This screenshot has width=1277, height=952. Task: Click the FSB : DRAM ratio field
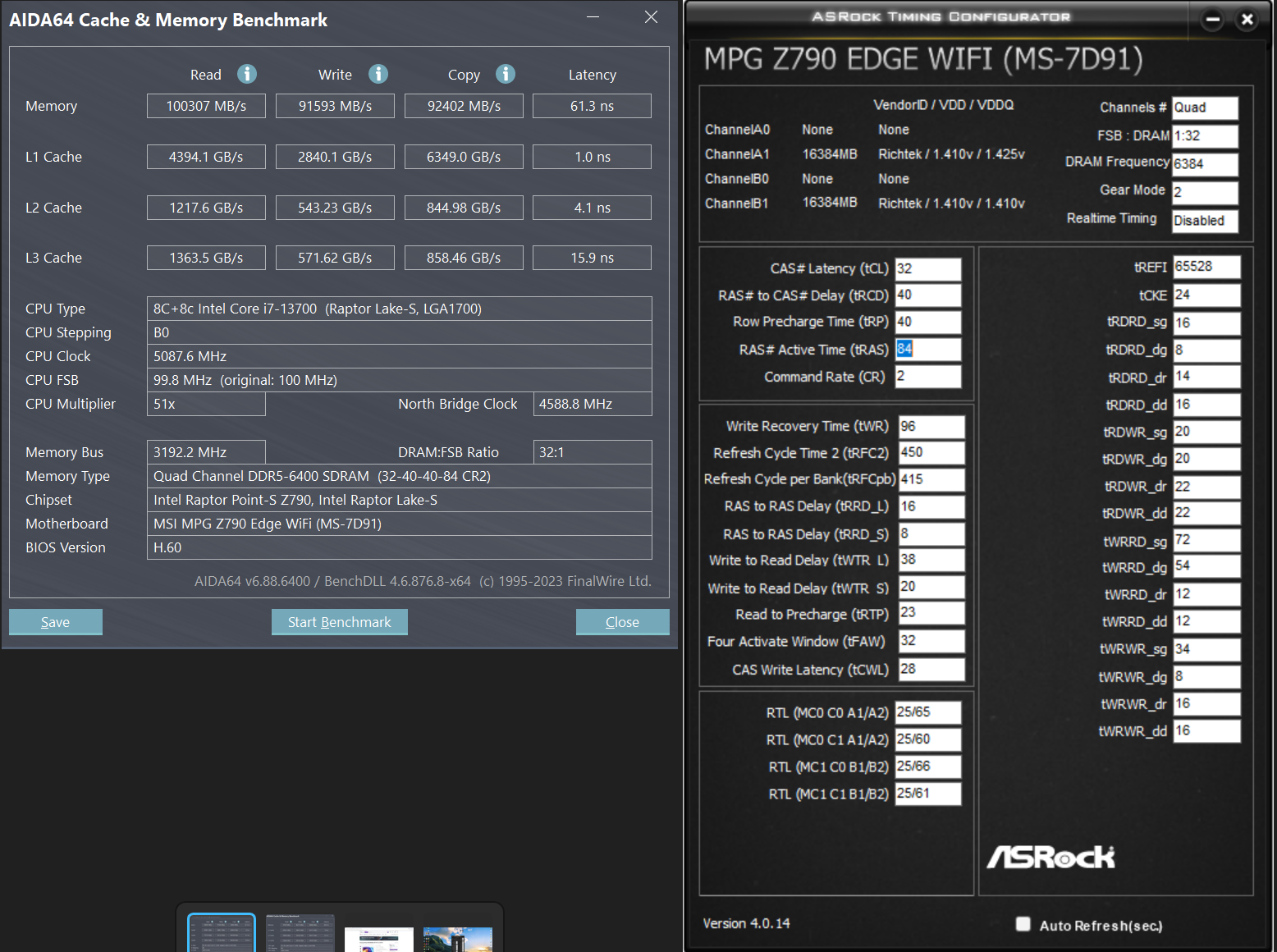click(1205, 136)
